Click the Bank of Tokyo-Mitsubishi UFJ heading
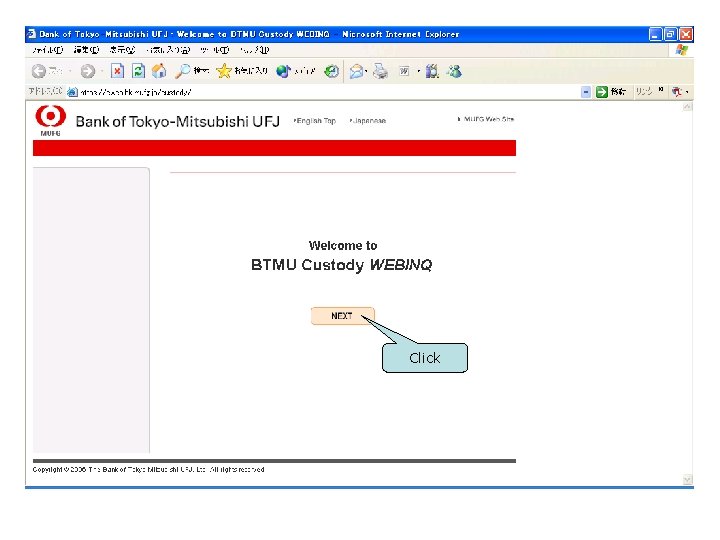The height and width of the screenshot is (540, 720). pos(178,121)
